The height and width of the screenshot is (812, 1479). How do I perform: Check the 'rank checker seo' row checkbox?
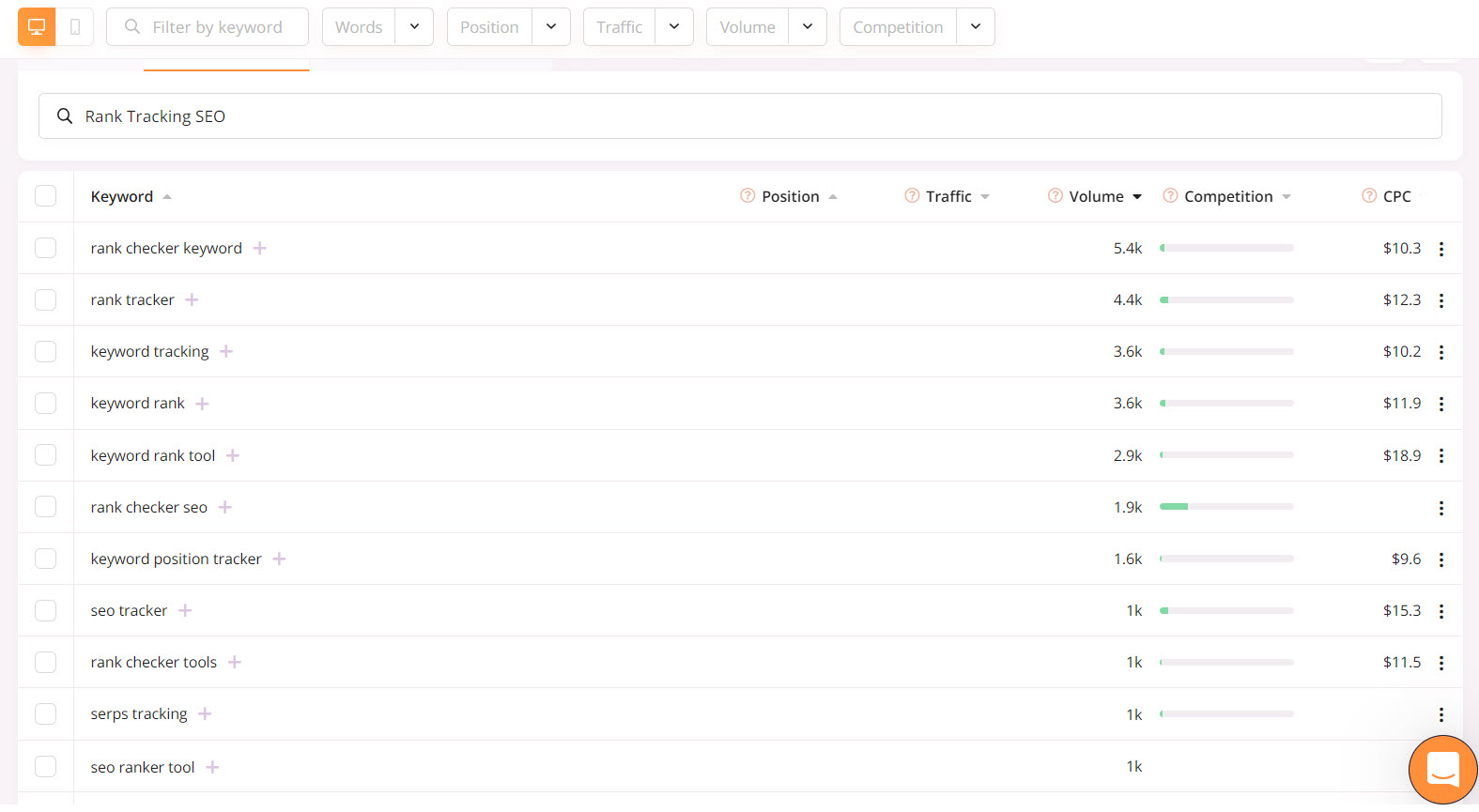tap(45, 506)
